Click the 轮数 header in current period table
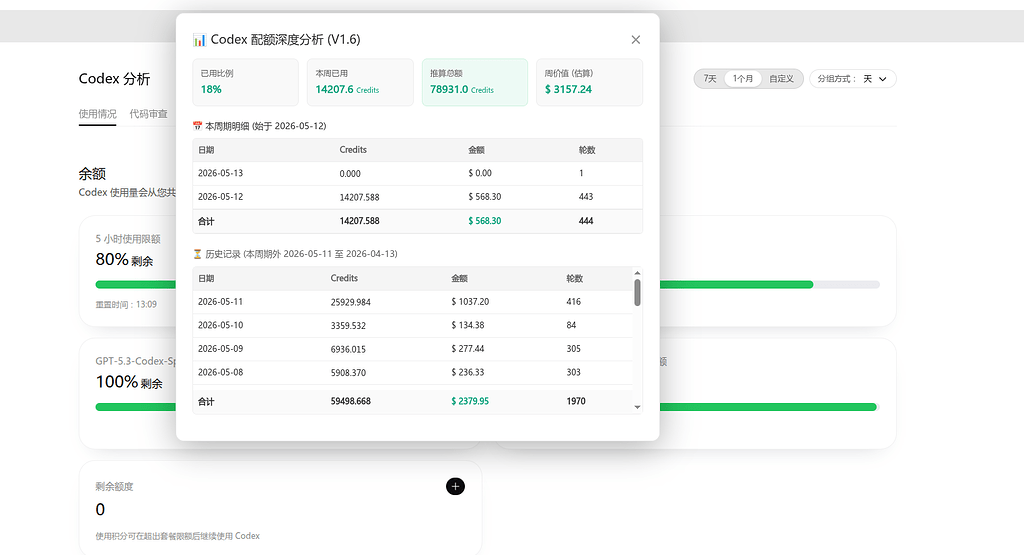The image size is (1024, 555). [x=587, y=150]
